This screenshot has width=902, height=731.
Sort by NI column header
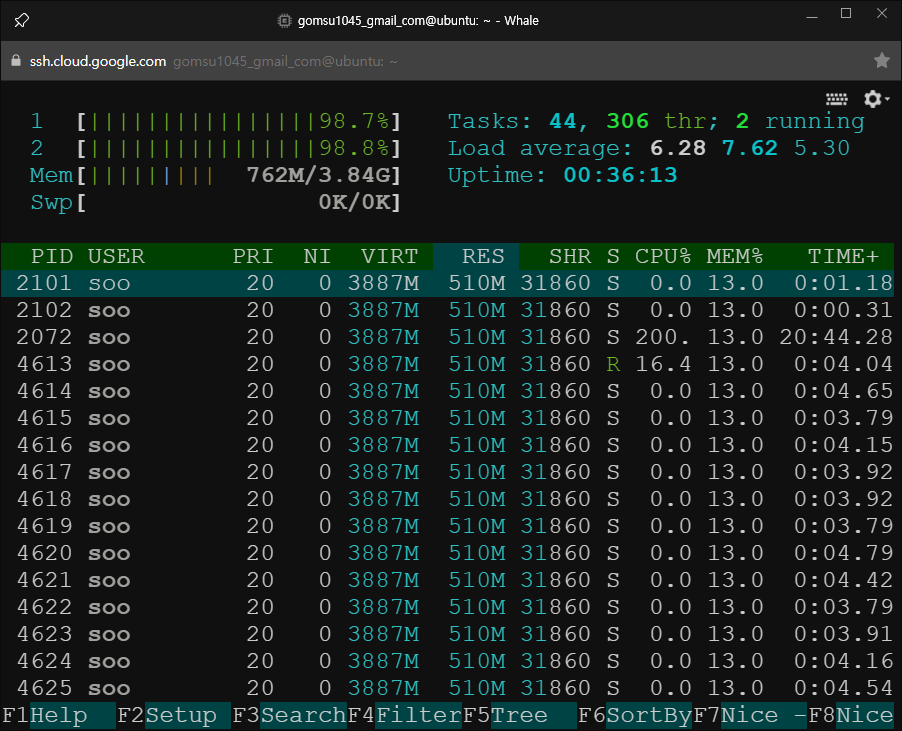tap(318, 256)
